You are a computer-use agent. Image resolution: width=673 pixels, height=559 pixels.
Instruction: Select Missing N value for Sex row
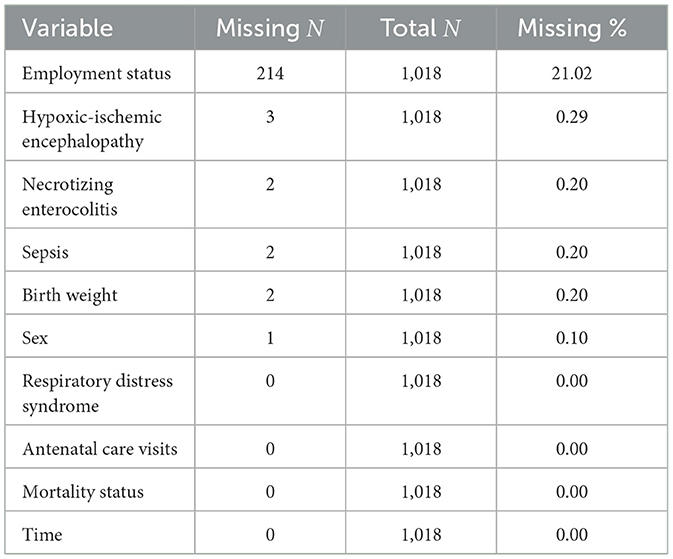coord(270,338)
